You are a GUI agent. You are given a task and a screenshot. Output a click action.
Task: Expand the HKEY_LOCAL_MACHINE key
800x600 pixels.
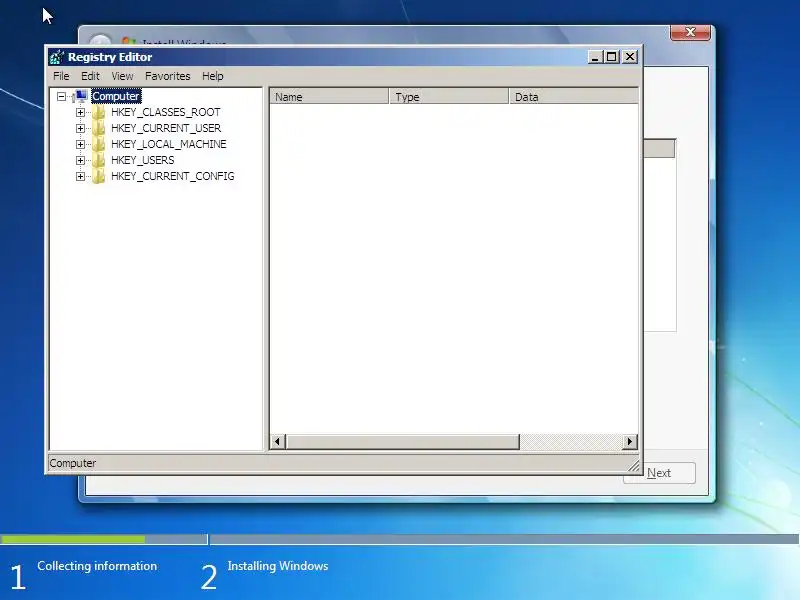pyautogui.click(x=80, y=144)
